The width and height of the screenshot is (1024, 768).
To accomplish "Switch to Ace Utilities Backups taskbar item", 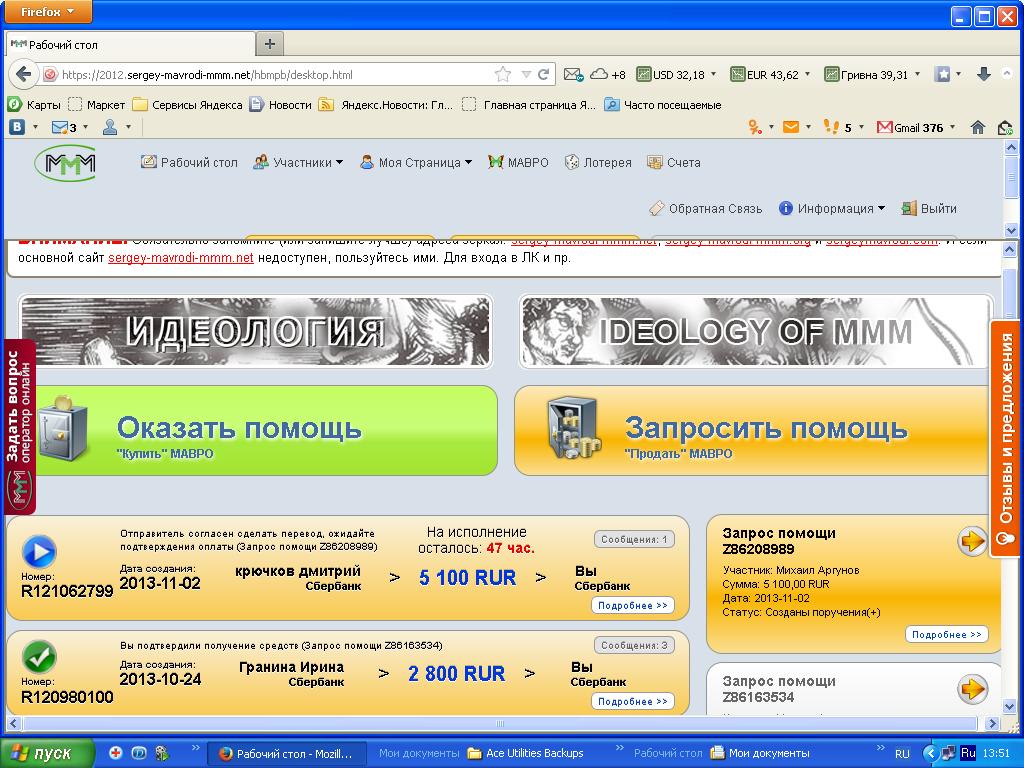I will tap(526, 753).
